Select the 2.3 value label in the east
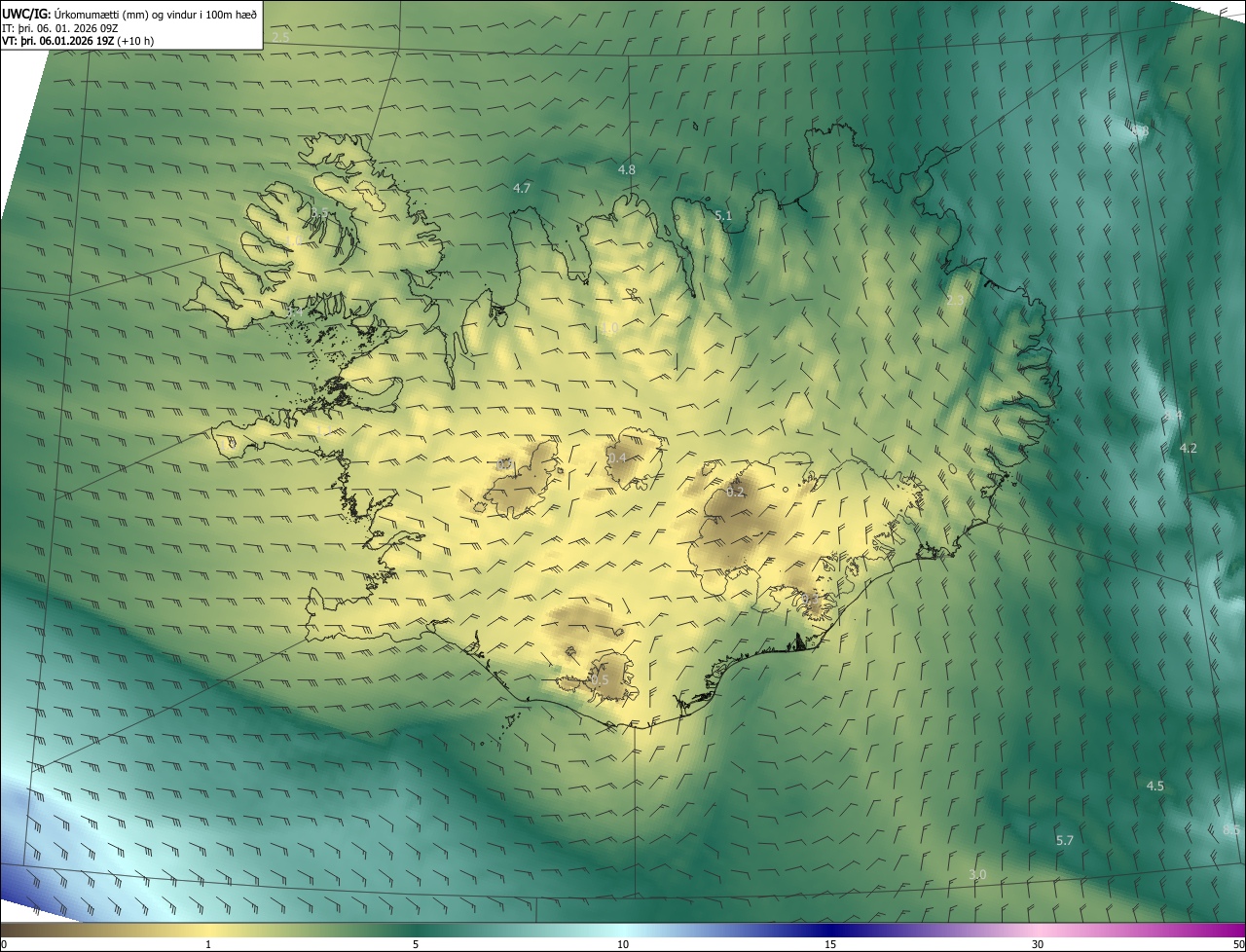Screen dimensions: 1246x952 (x=955, y=300)
